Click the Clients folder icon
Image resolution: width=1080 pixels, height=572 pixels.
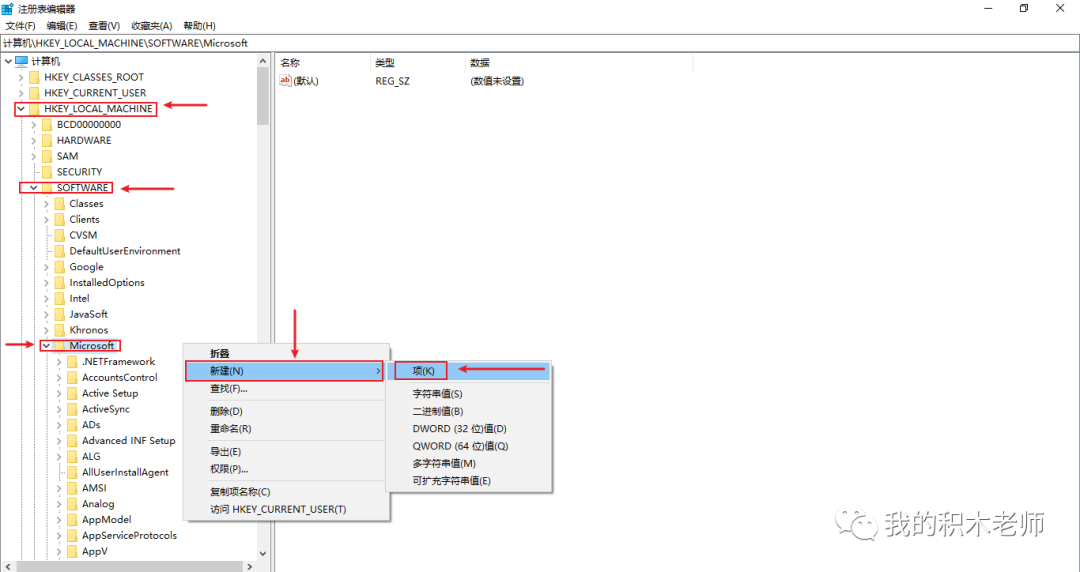59,220
